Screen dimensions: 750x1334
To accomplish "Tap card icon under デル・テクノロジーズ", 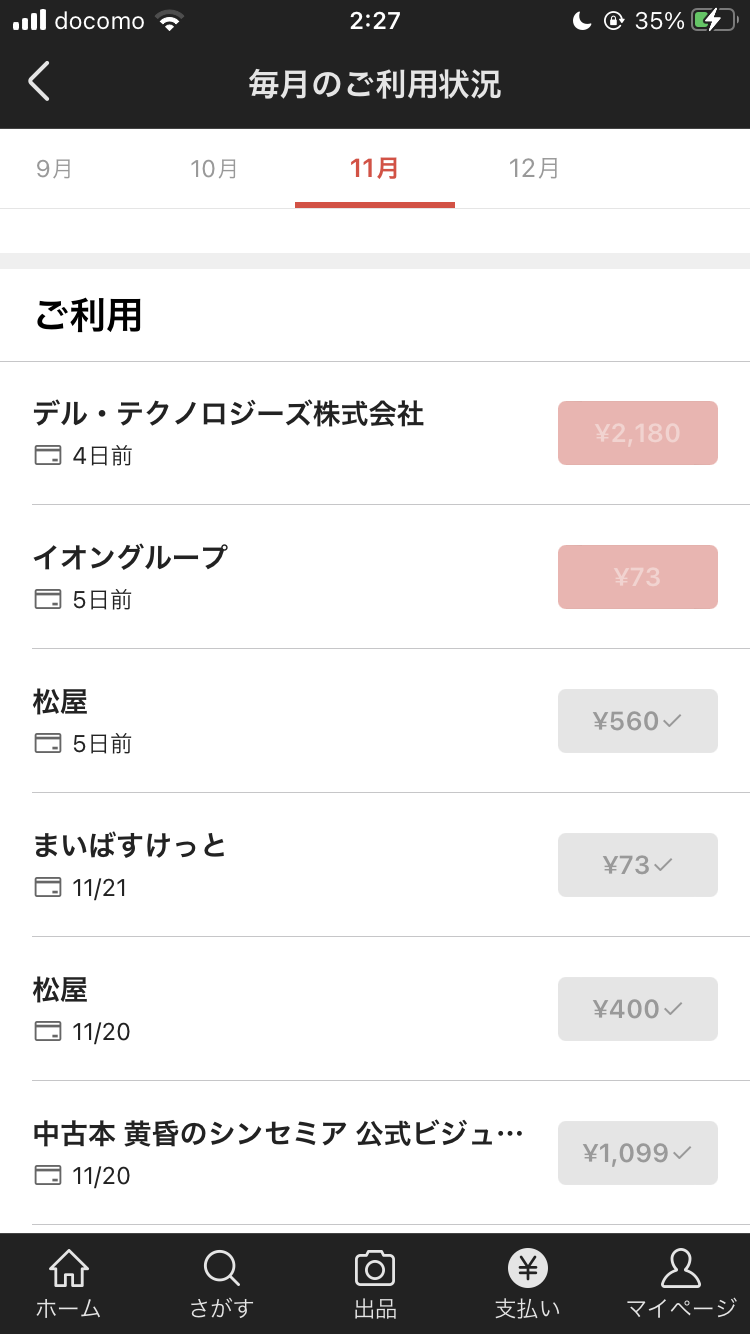I will 47,456.
